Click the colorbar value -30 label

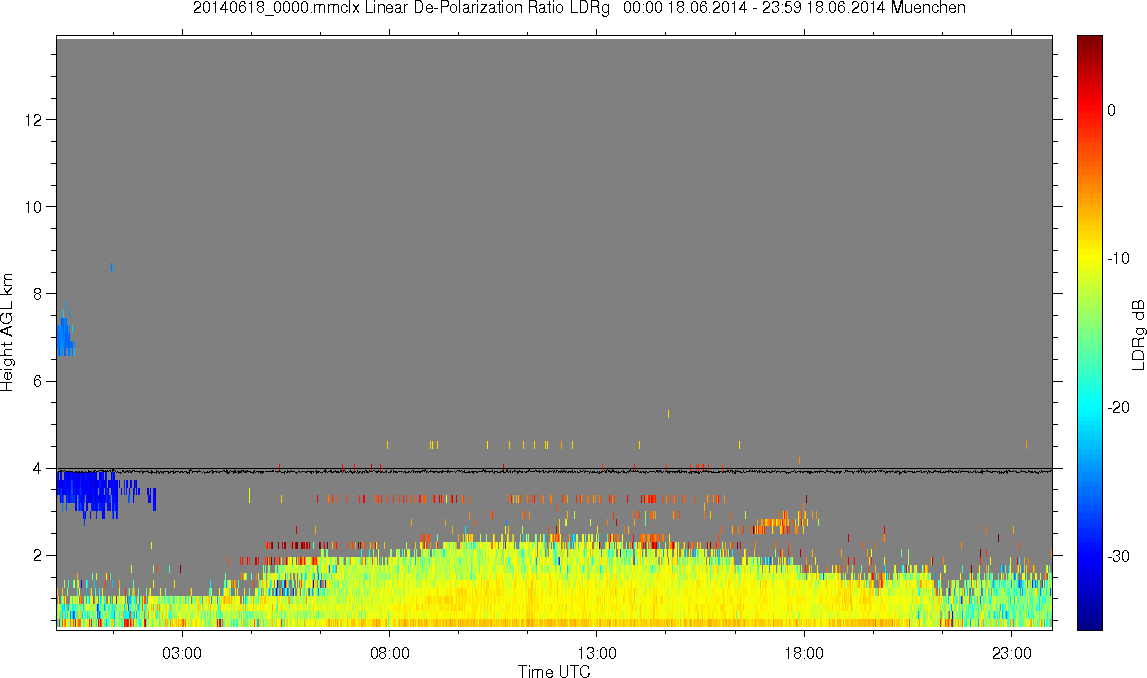pyautogui.click(x=1118, y=557)
